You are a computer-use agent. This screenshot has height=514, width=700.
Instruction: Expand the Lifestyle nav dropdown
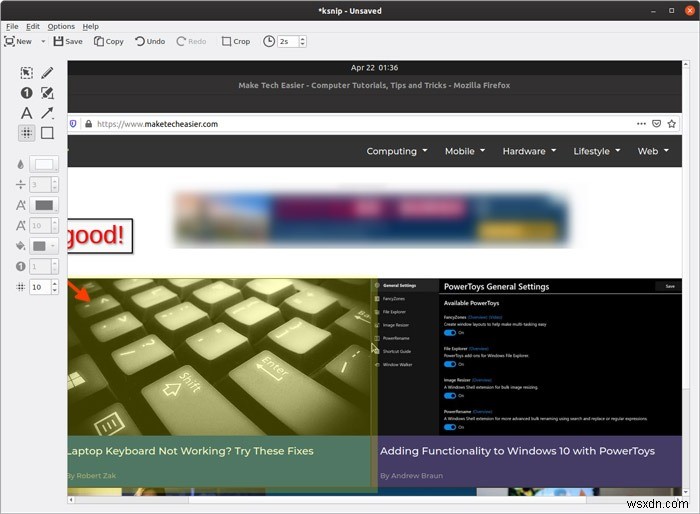pyautogui.click(x=597, y=151)
